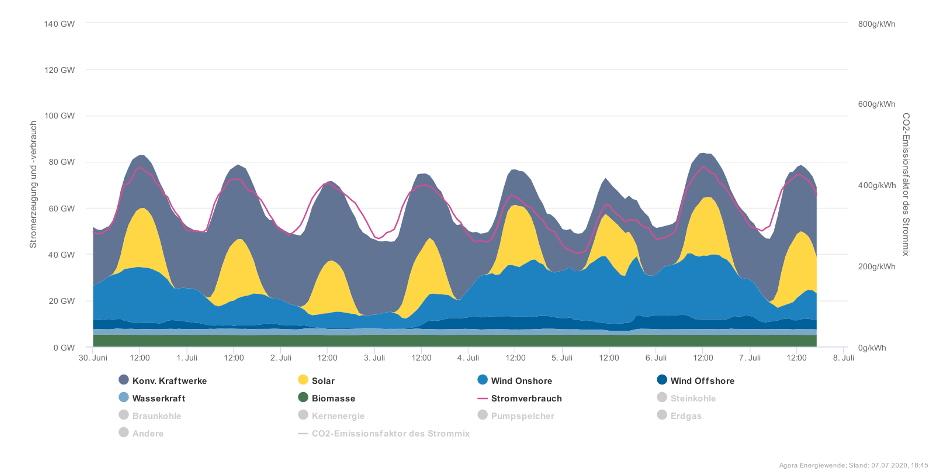Click the gray Steinkohle legend circle
936x470 pixels.
coord(663,398)
